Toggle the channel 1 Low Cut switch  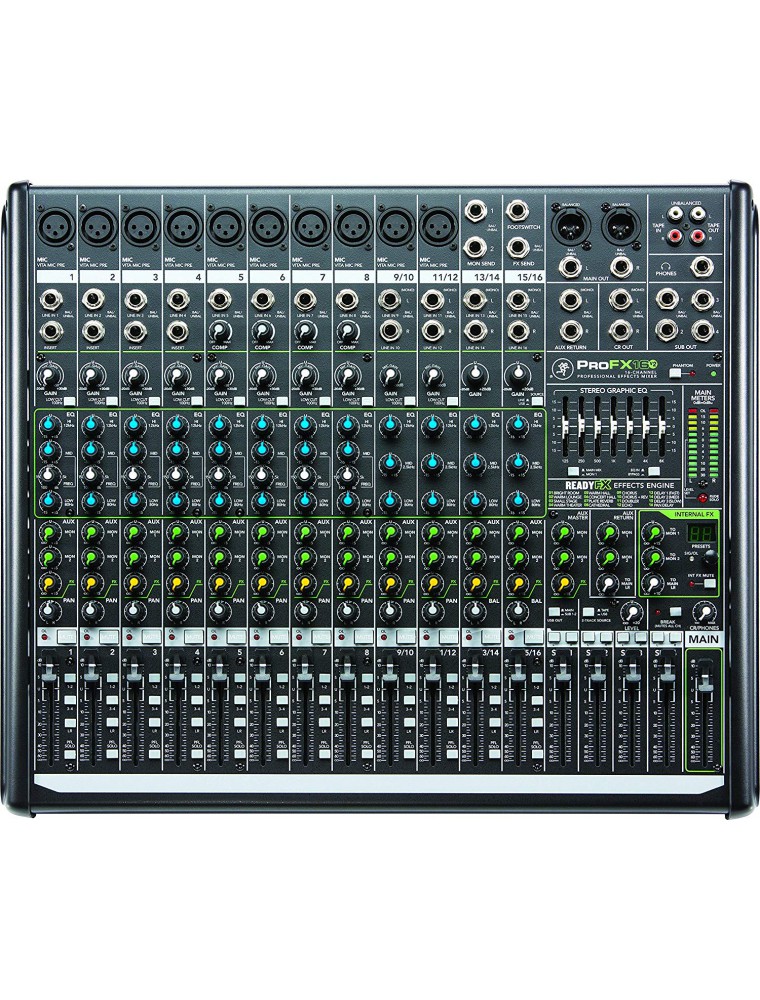(68, 401)
